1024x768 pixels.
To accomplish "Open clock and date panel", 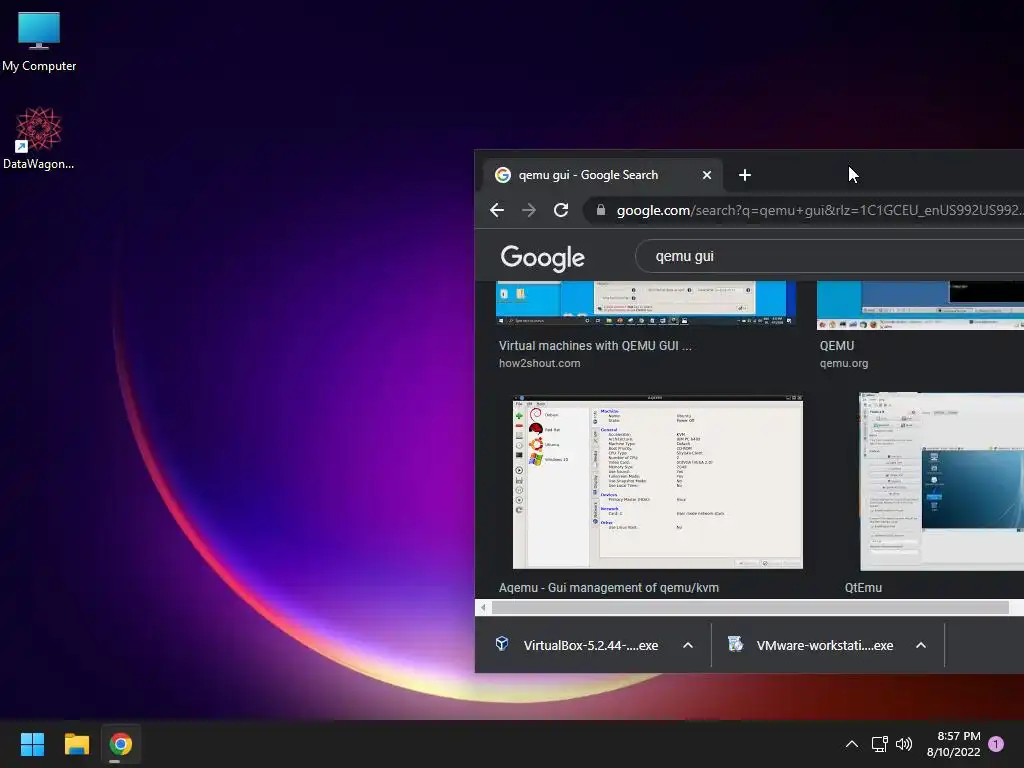I will (x=953, y=744).
